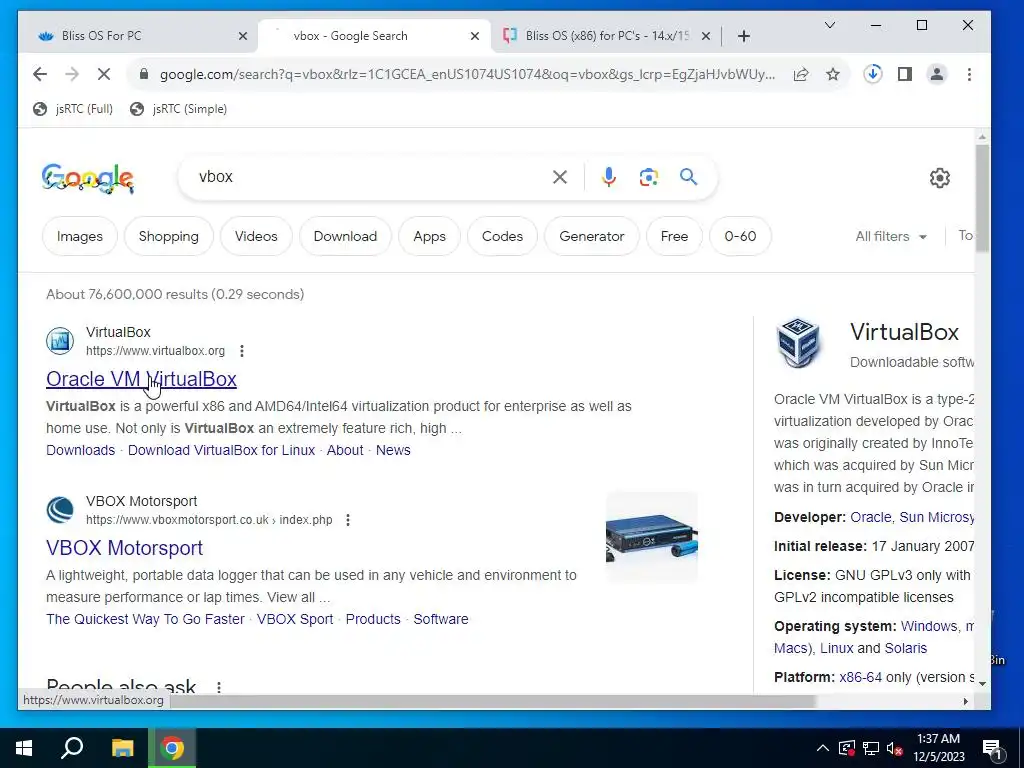Click the Google doodle logo
The image size is (1024, 768).
pos(88,178)
